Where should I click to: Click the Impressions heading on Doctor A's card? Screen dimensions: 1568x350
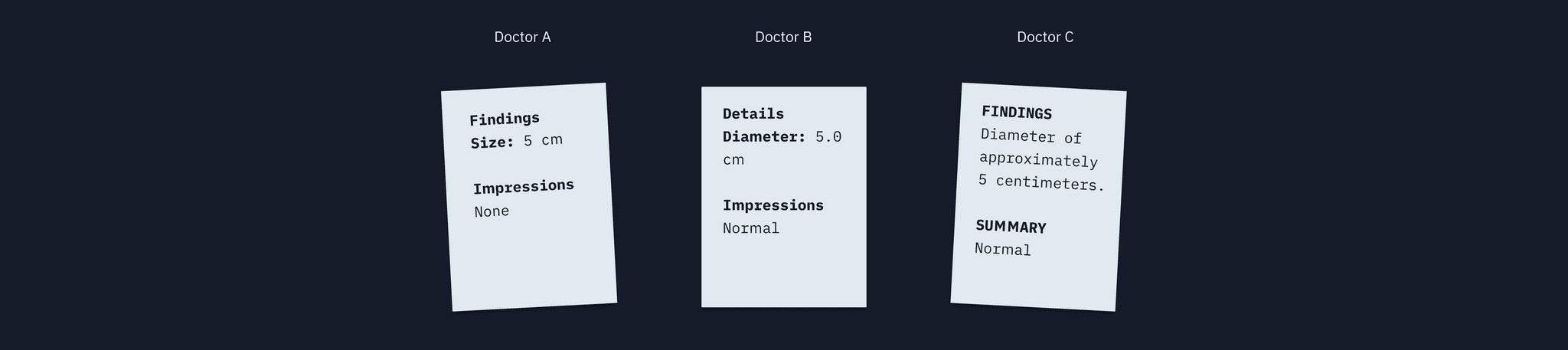point(524,187)
